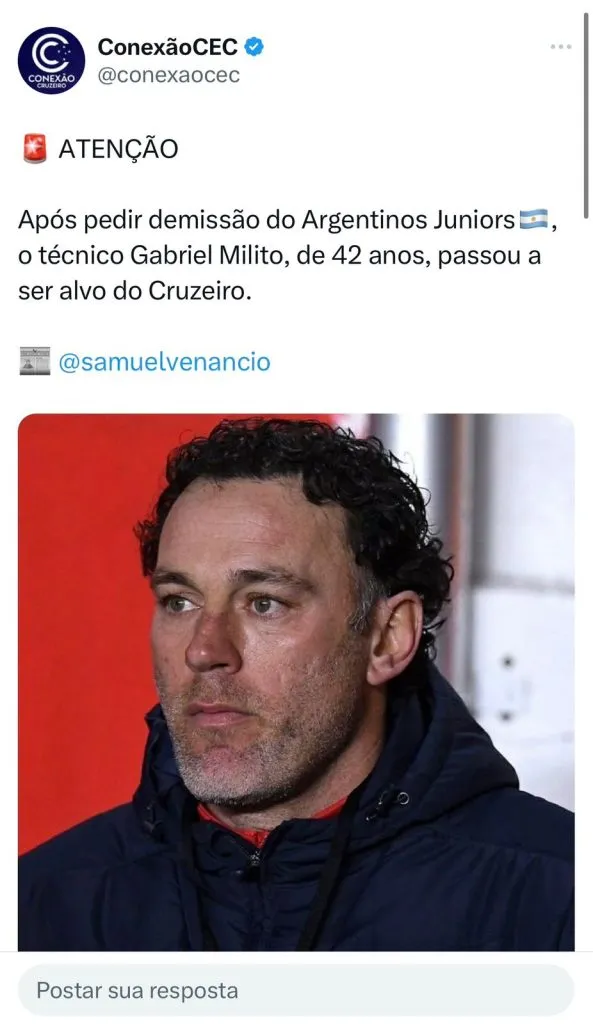593x1024 pixels.
Task: Open the ConexãoCEC profile avatar
Action: coord(51,61)
